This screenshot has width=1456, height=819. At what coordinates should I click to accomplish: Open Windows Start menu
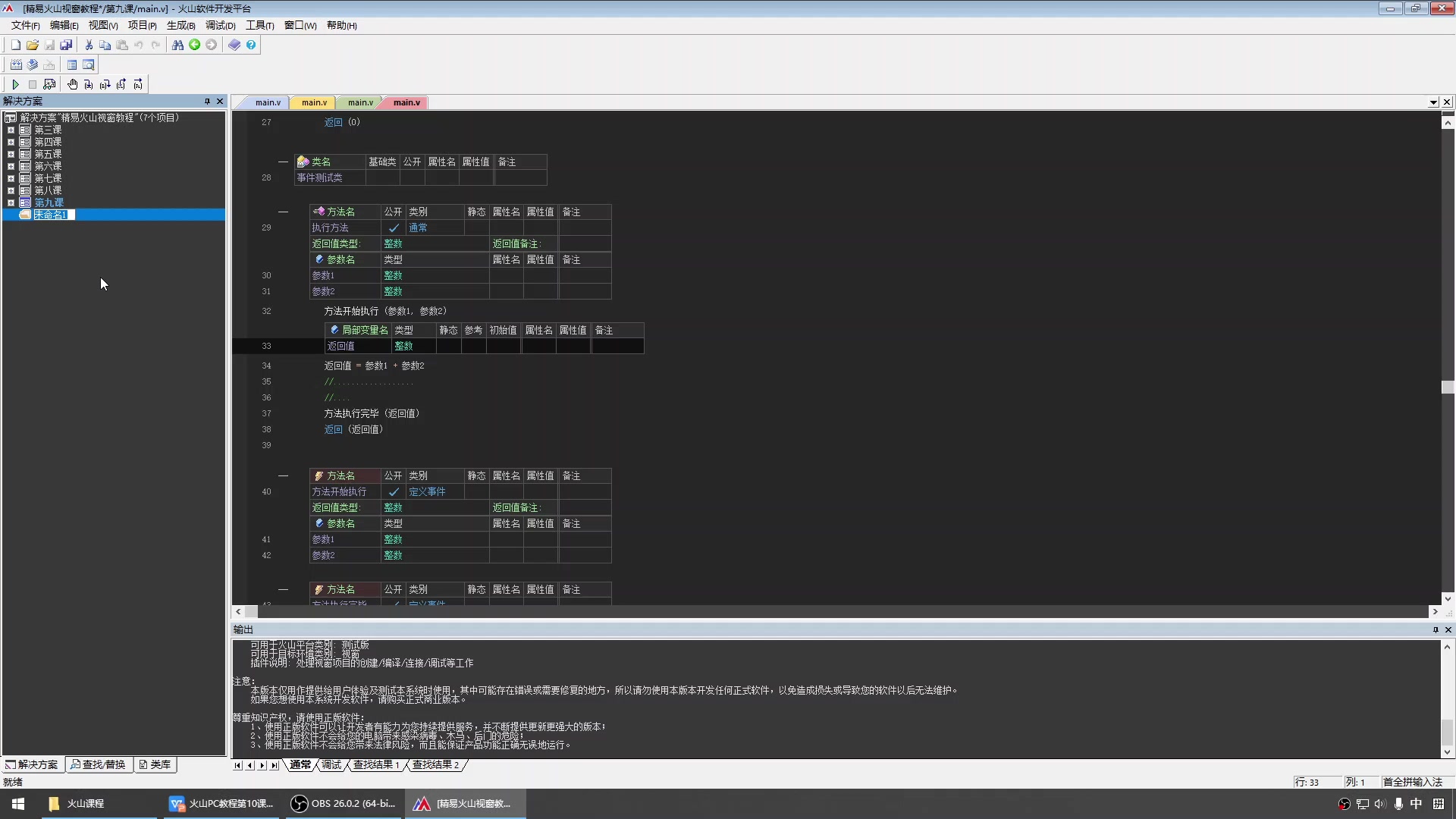[x=18, y=803]
